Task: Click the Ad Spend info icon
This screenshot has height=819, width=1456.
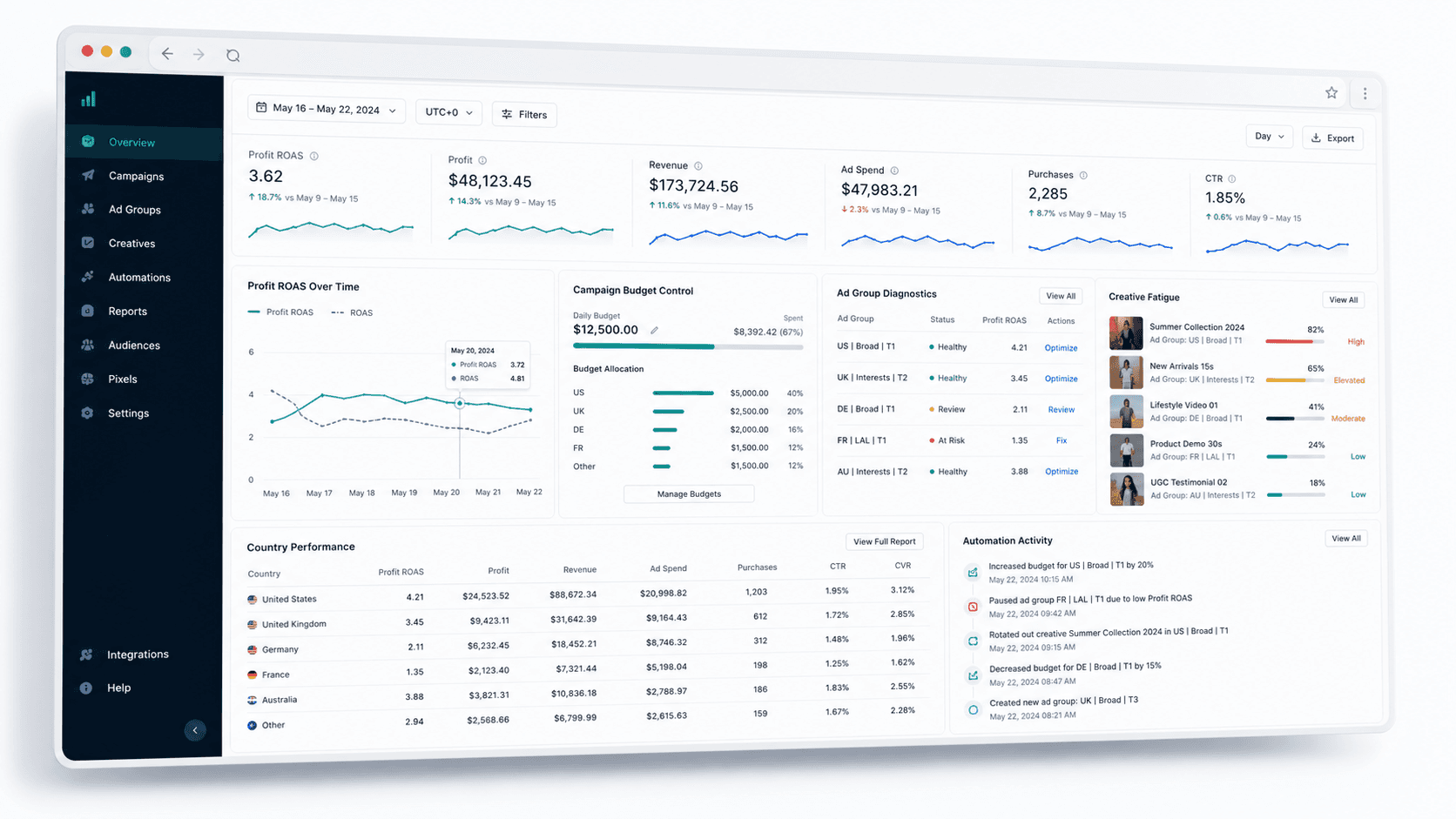Action: [894, 171]
